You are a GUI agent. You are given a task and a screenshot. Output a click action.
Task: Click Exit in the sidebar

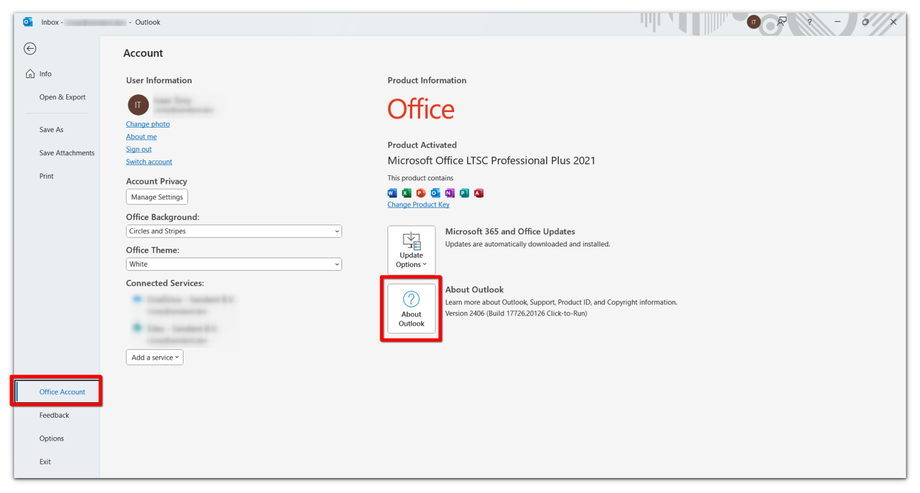click(45, 462)
